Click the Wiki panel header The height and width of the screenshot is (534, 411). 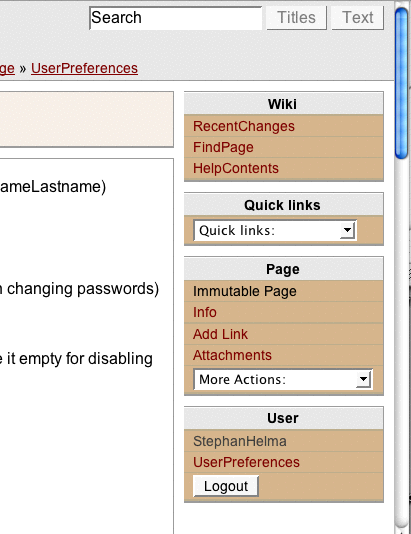(284, 104)
